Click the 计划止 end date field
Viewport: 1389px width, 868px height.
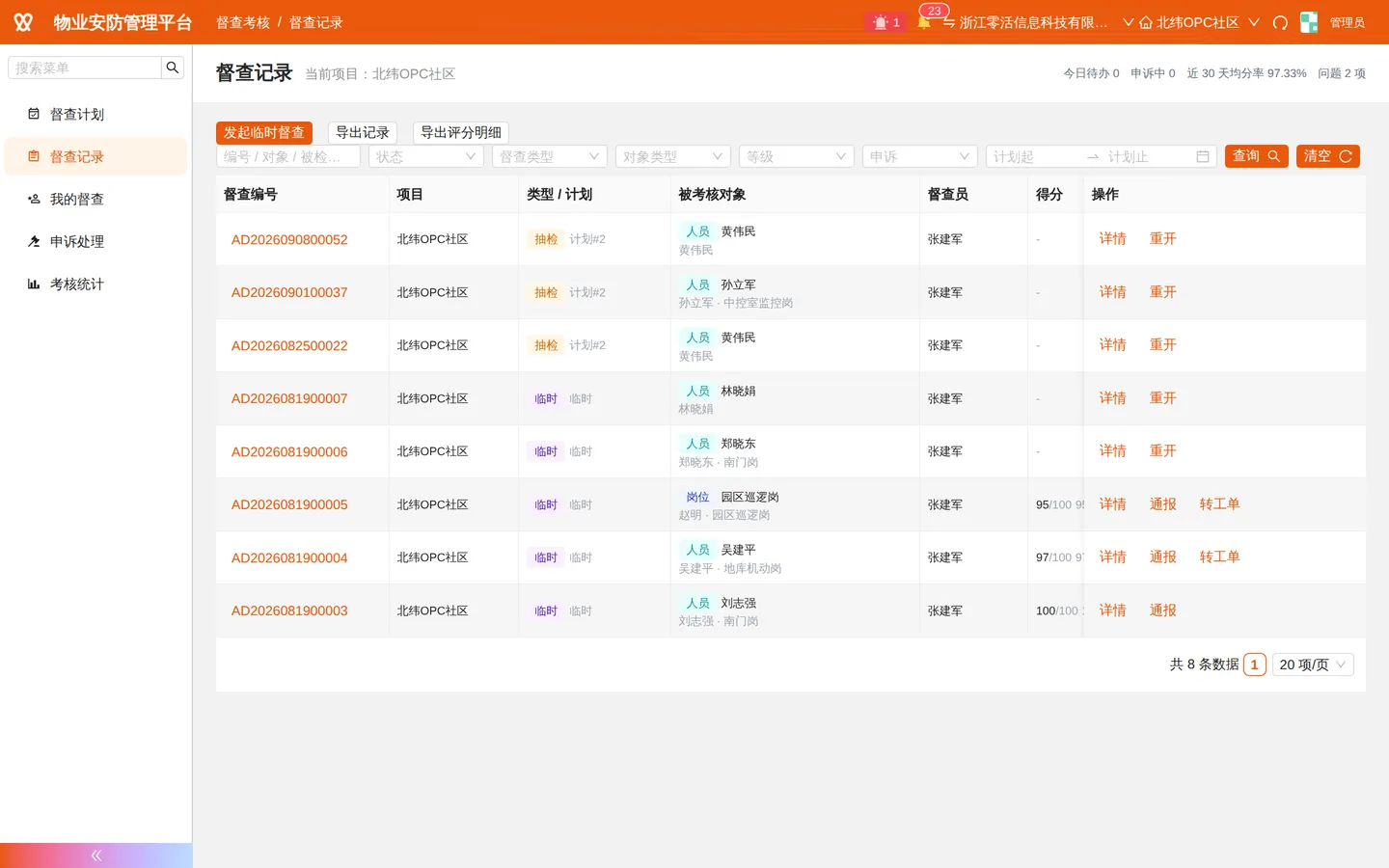1148,156
